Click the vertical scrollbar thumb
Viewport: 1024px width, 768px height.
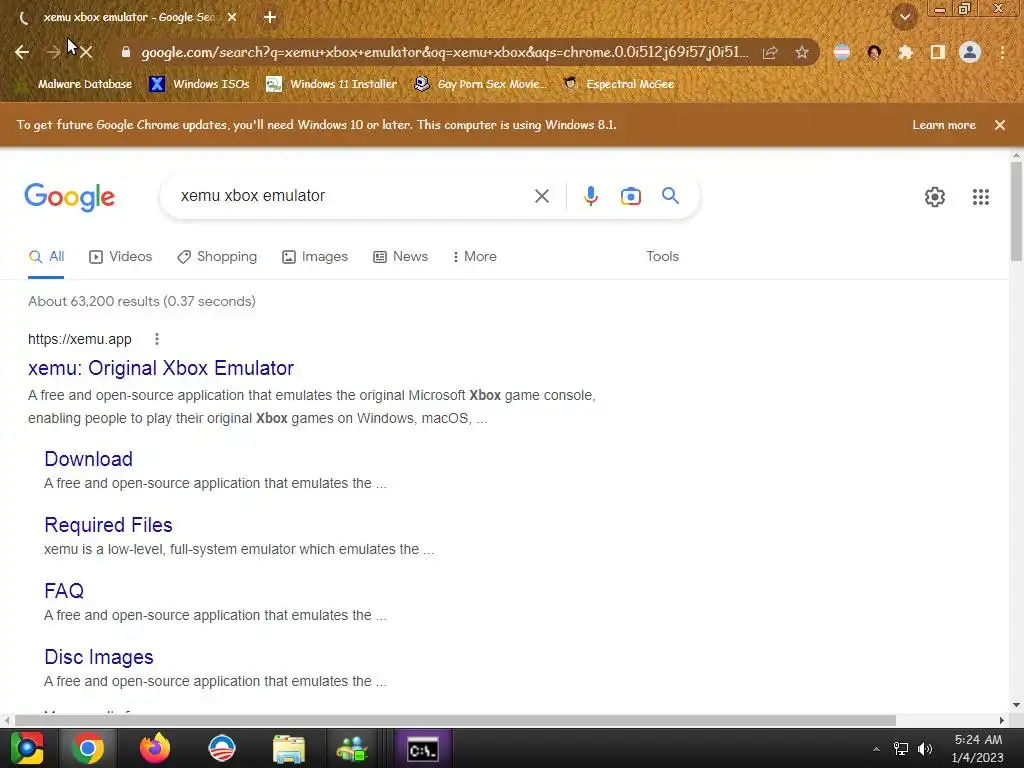pos(1016,212)
